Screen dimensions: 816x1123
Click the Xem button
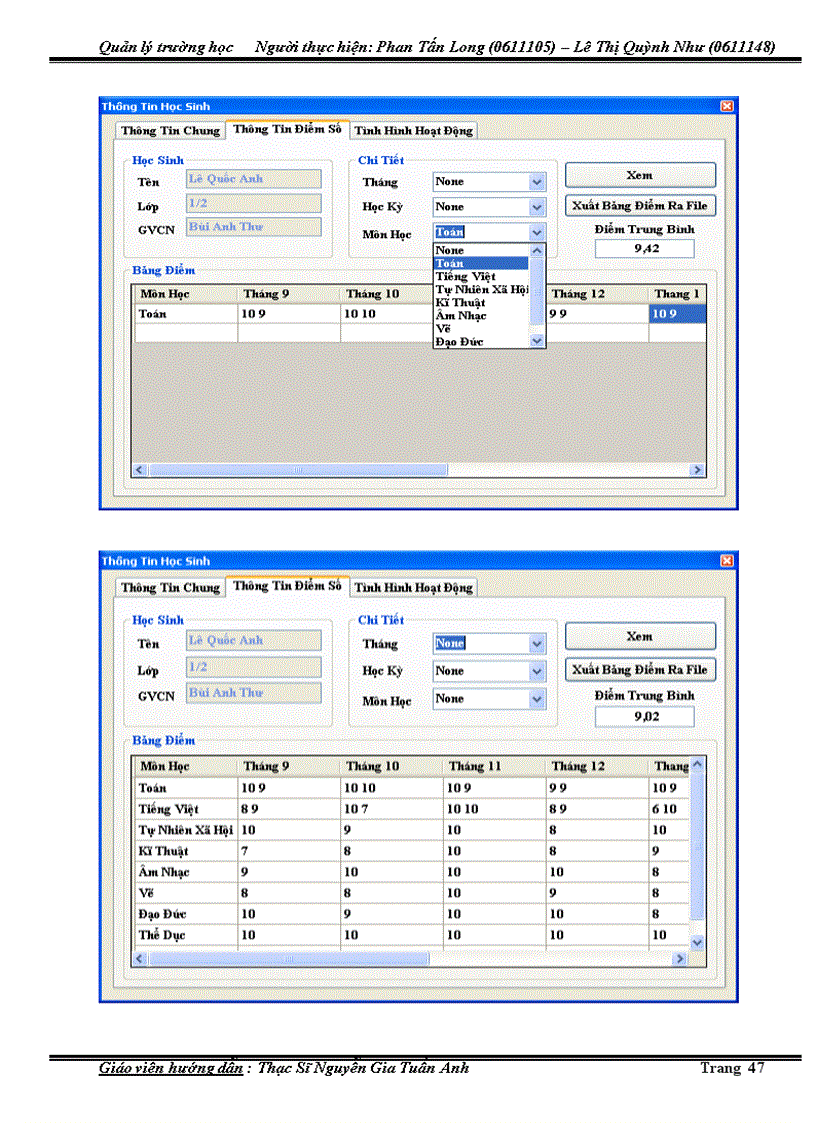coord(639,174)
